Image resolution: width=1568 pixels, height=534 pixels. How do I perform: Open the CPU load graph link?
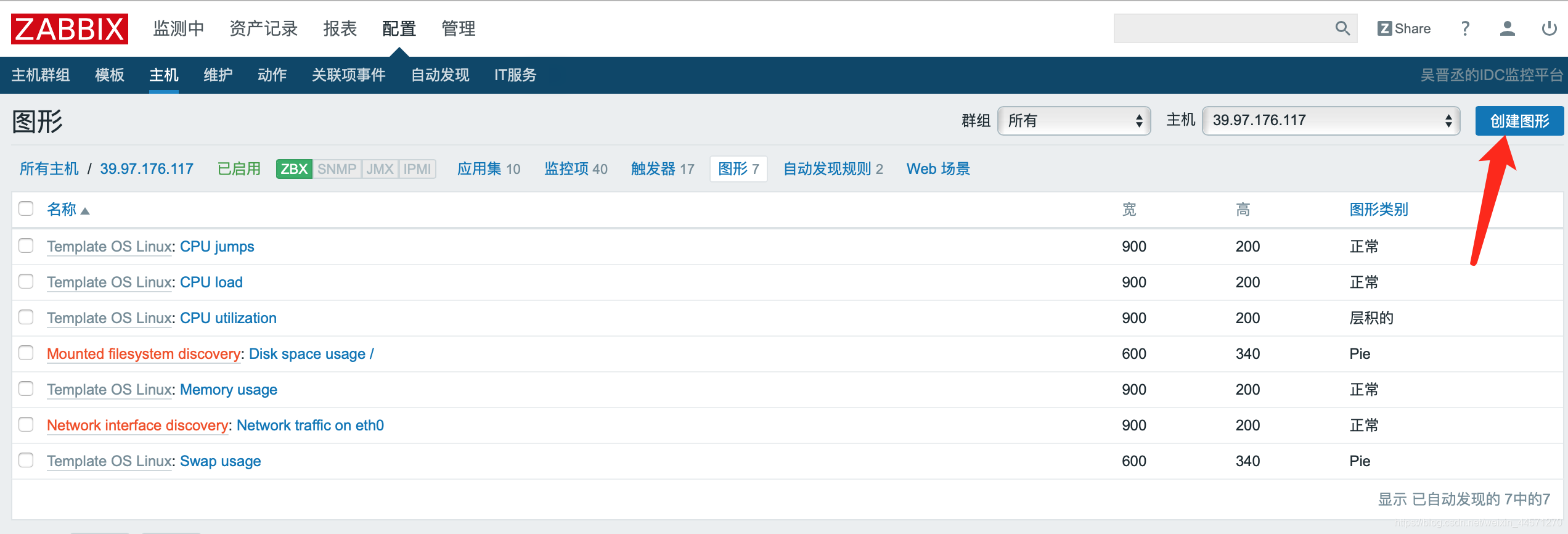coord(211,282)
